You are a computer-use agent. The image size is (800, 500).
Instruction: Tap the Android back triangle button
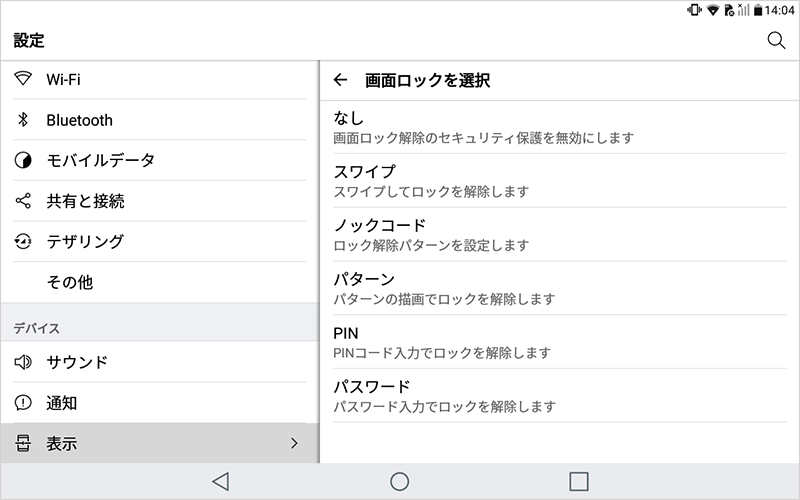[220, 481]
